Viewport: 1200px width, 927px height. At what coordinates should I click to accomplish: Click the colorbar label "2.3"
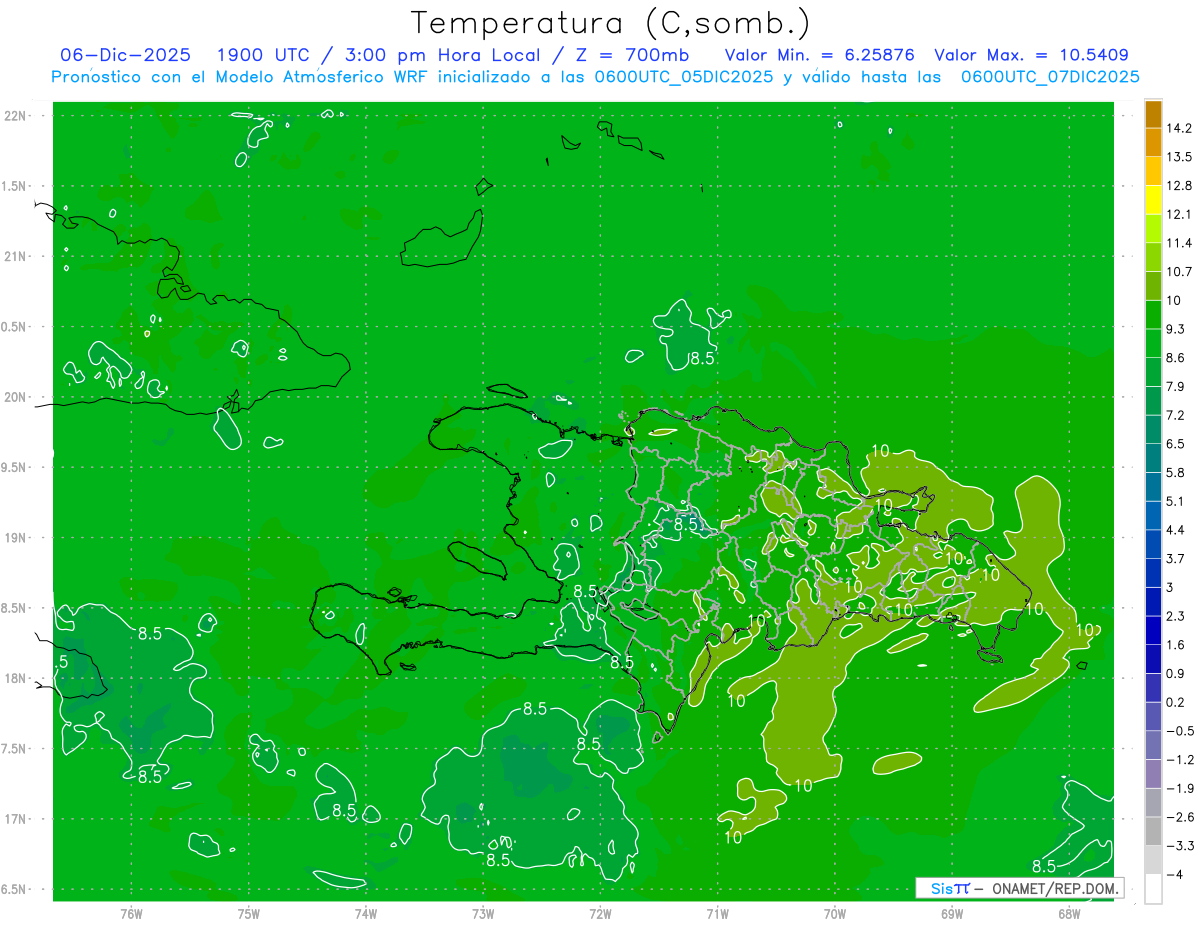[x=1175, y=616]
